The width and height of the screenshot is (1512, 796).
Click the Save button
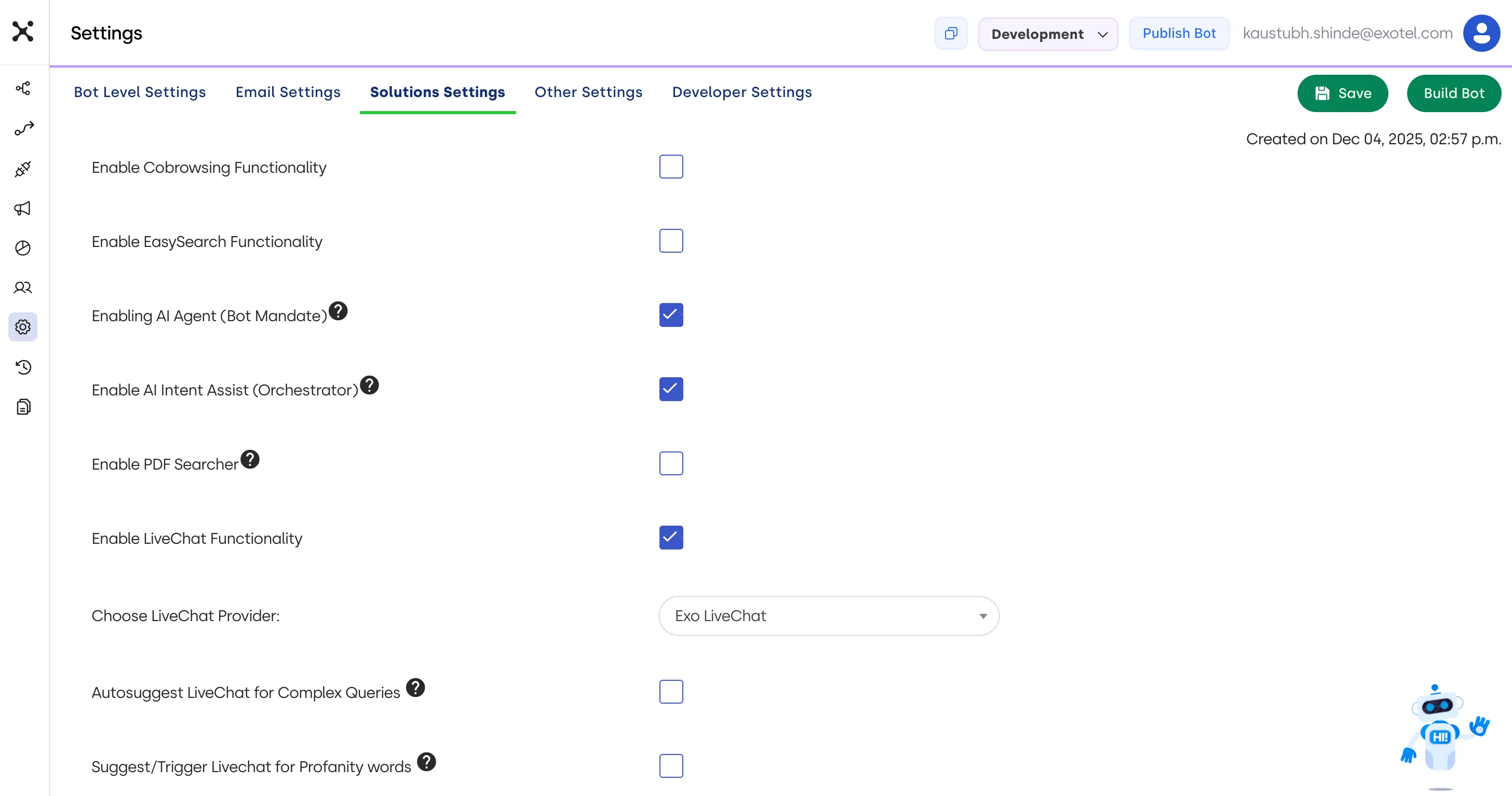tap(1342, 93)
